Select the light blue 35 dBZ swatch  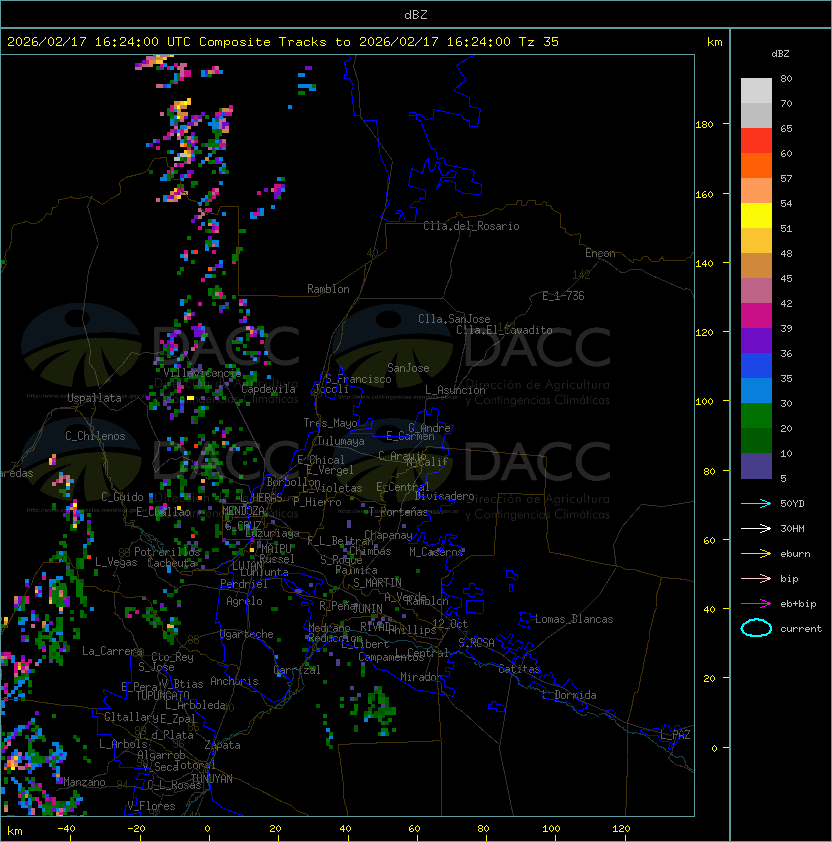756,390
